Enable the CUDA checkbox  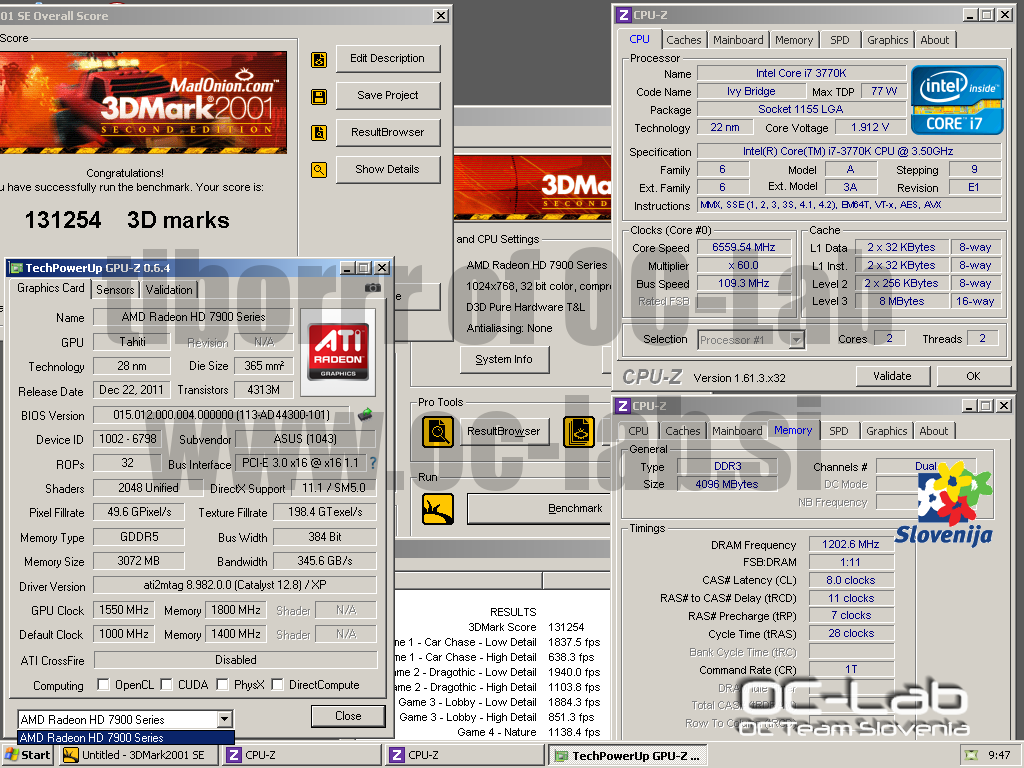click(x=167, y=684)
